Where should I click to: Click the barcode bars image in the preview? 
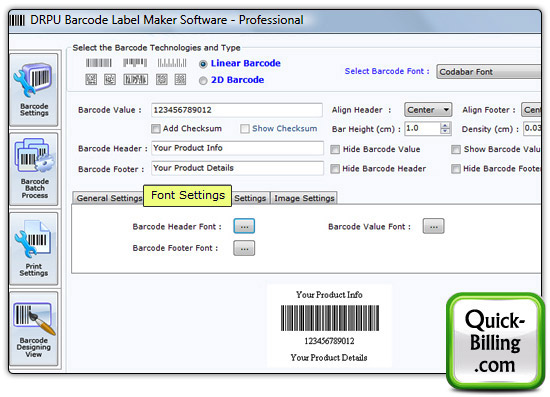click(330, 318)
